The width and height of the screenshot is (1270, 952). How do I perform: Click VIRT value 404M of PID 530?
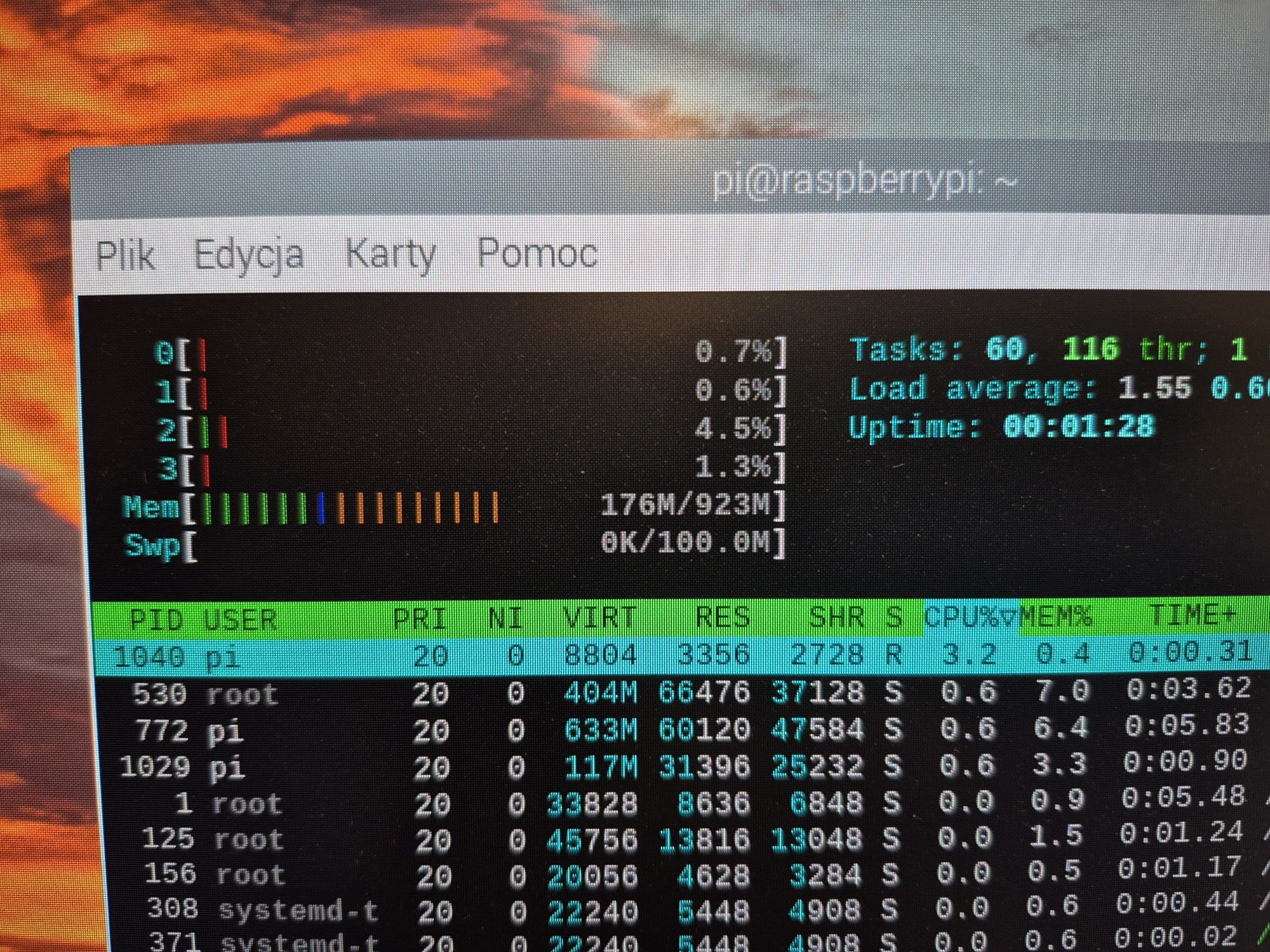click(x=600, y=692)
